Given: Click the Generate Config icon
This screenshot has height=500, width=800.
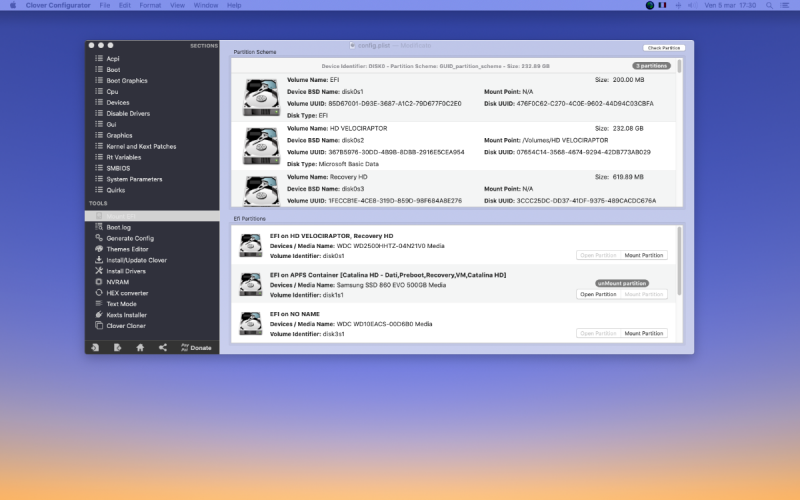Looking at the screenshot, I should coord(99,238).
